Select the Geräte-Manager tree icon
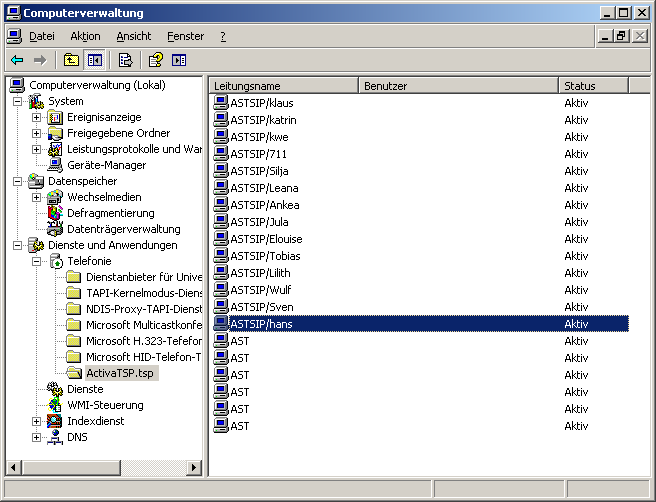656x502 pixels. 55,165
